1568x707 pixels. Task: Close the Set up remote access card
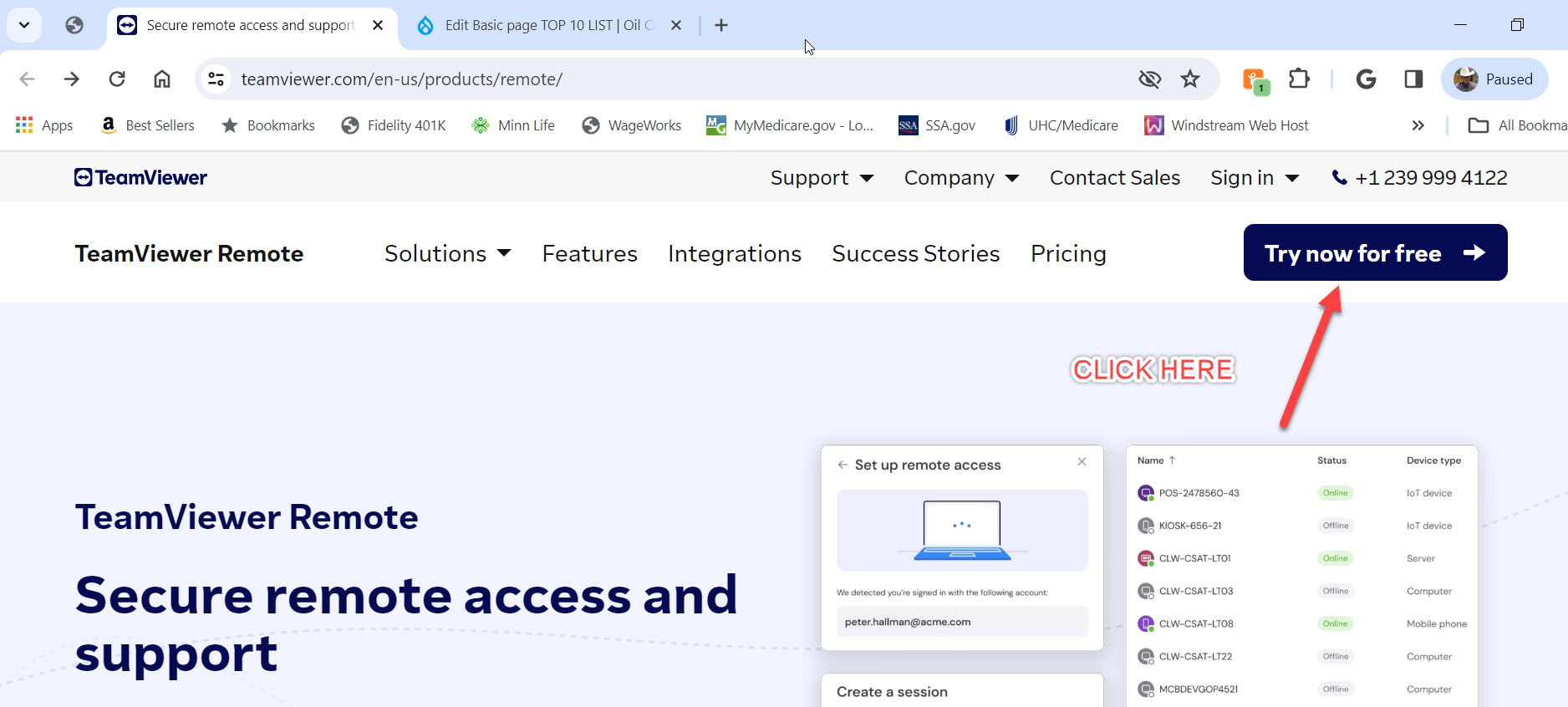click(1082, 461)
